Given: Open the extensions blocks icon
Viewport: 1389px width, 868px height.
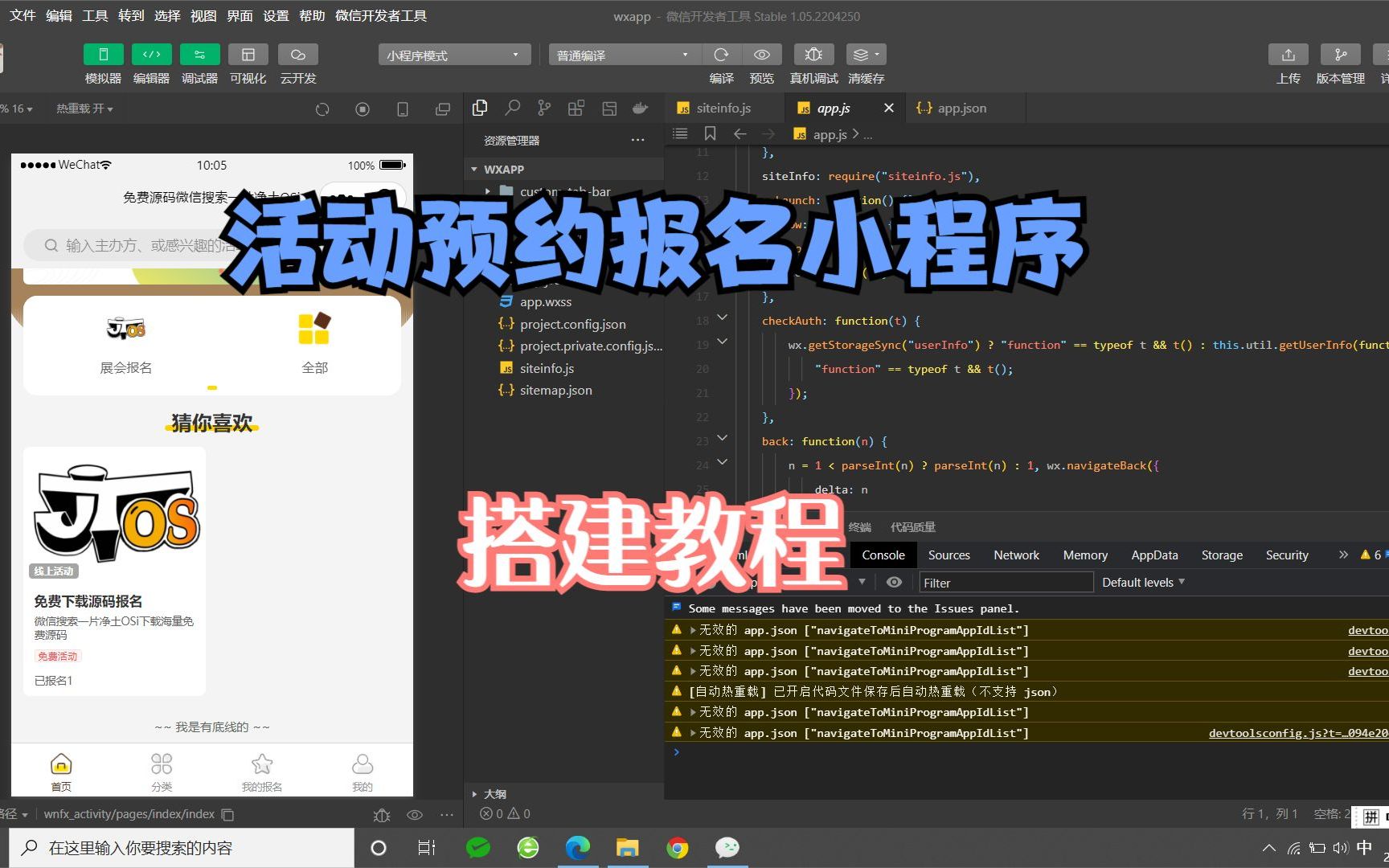Looking at the screenshot, I should 576,108.
